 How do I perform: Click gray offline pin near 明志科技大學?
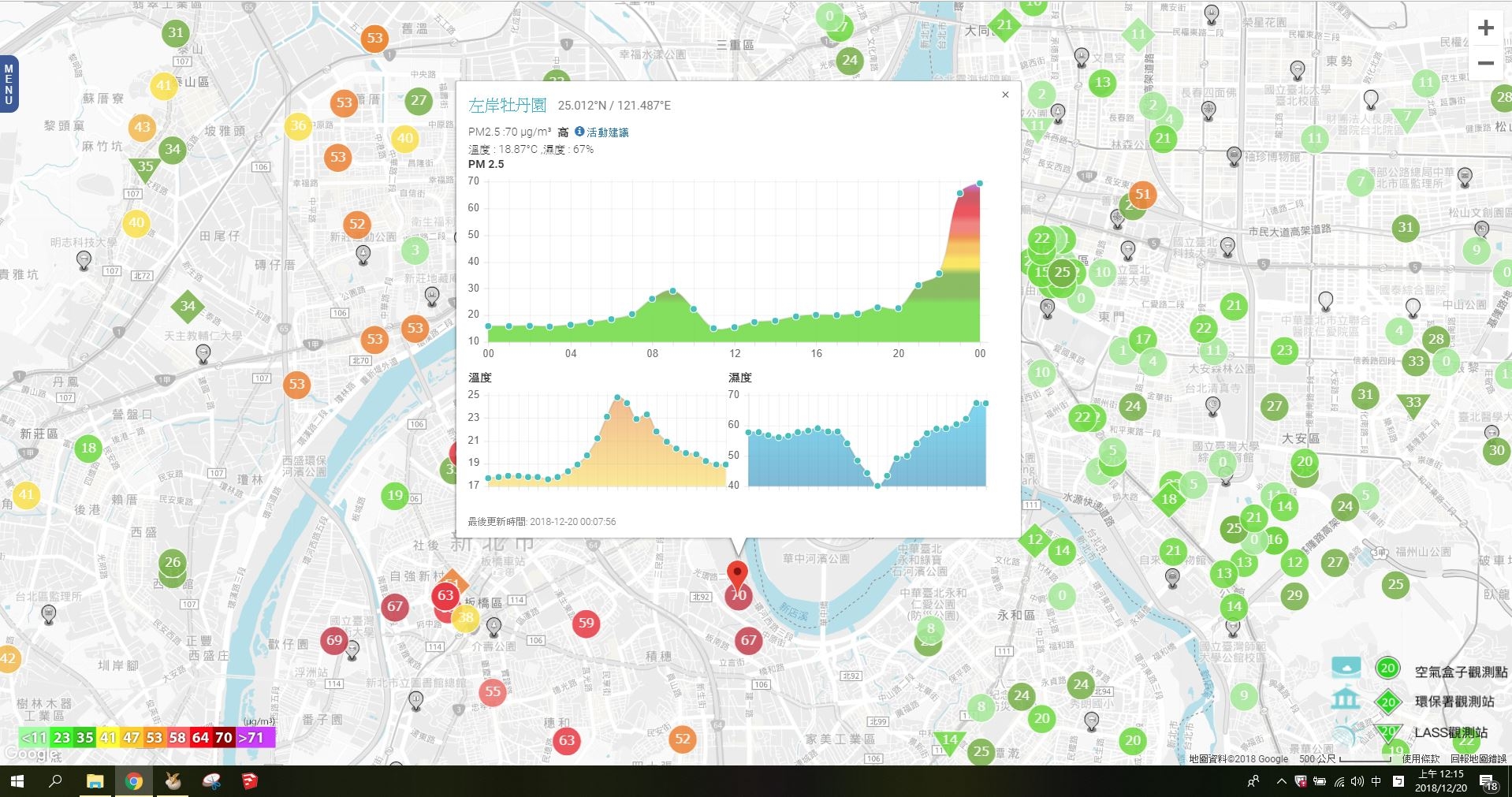click(x=84, y=262)
